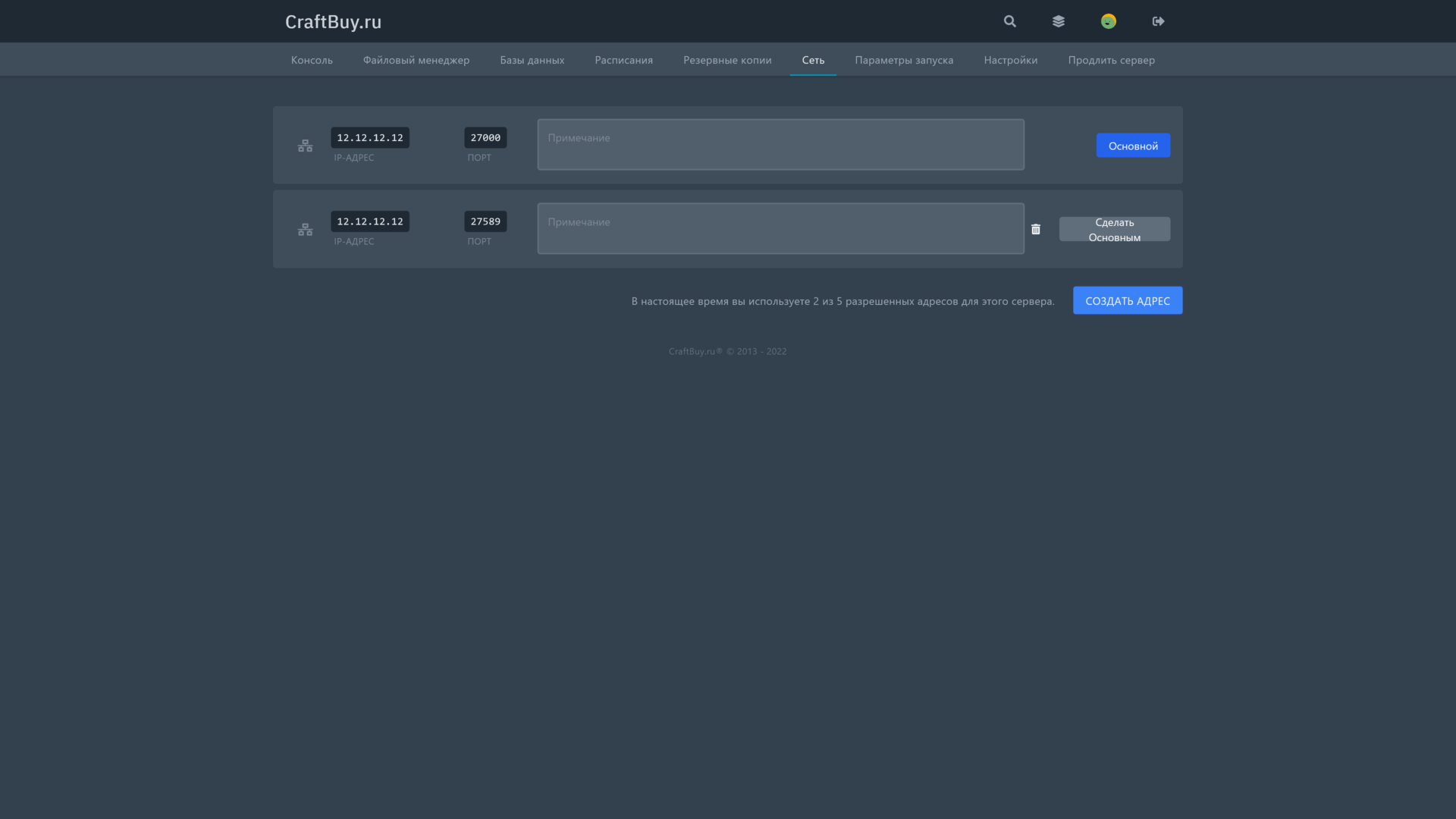1456x819 pixels.
Task: Open Продлить сервер tab
Action: click(x=1112, y=60)
